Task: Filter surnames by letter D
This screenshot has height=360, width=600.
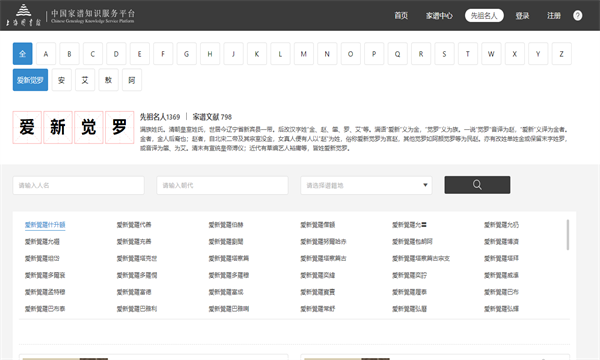Action: (x=116, y=54)
